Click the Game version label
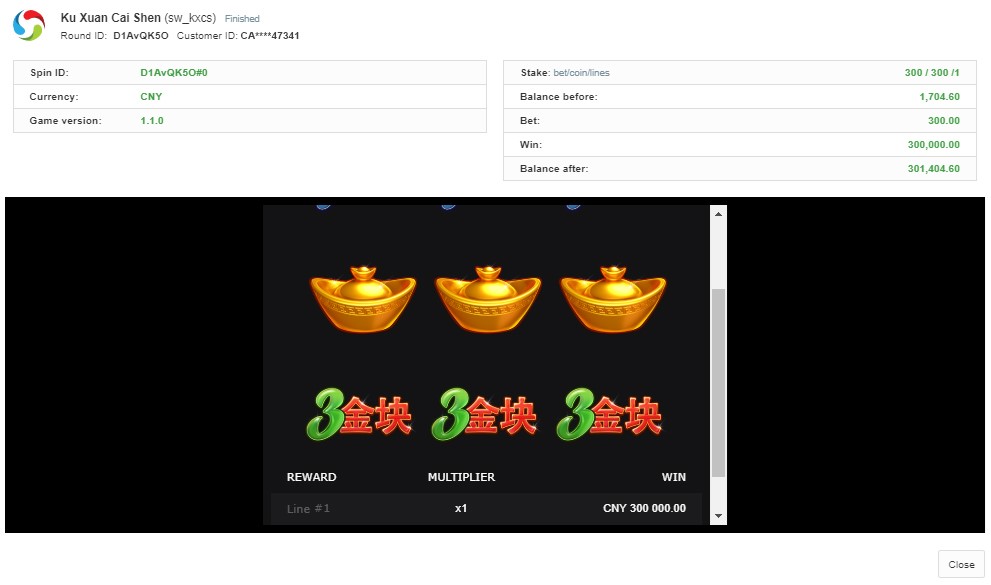The image size is (991, 585). 65,121
